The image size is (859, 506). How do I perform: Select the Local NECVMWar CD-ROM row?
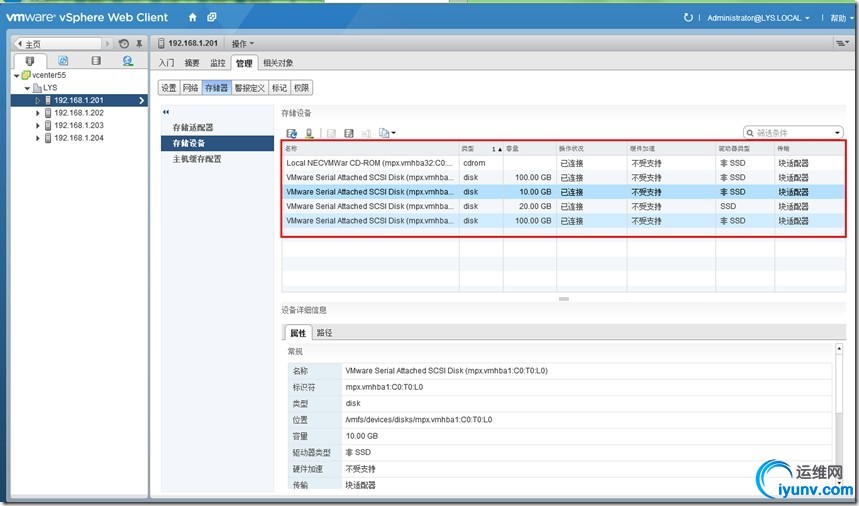pyautogui.click(x=563, y=163)
